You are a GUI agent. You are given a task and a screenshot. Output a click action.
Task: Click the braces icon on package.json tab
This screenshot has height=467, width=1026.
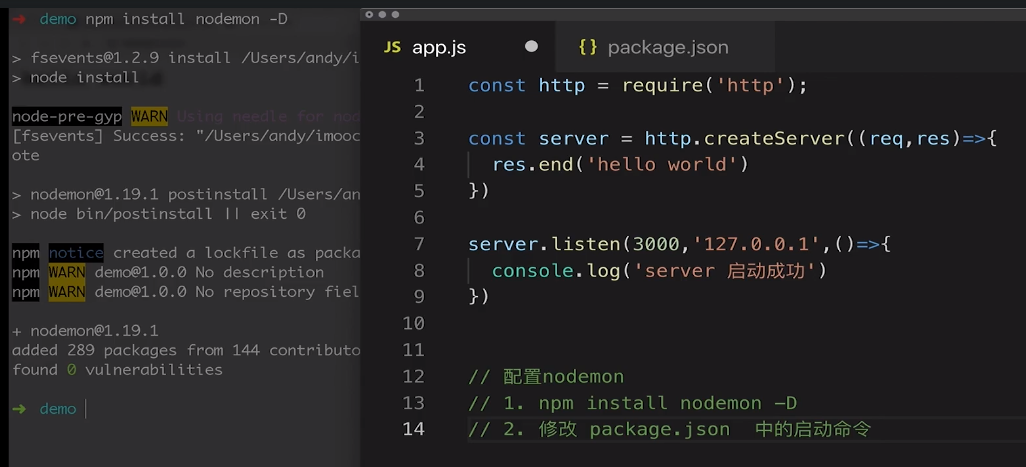coord(588,47)
